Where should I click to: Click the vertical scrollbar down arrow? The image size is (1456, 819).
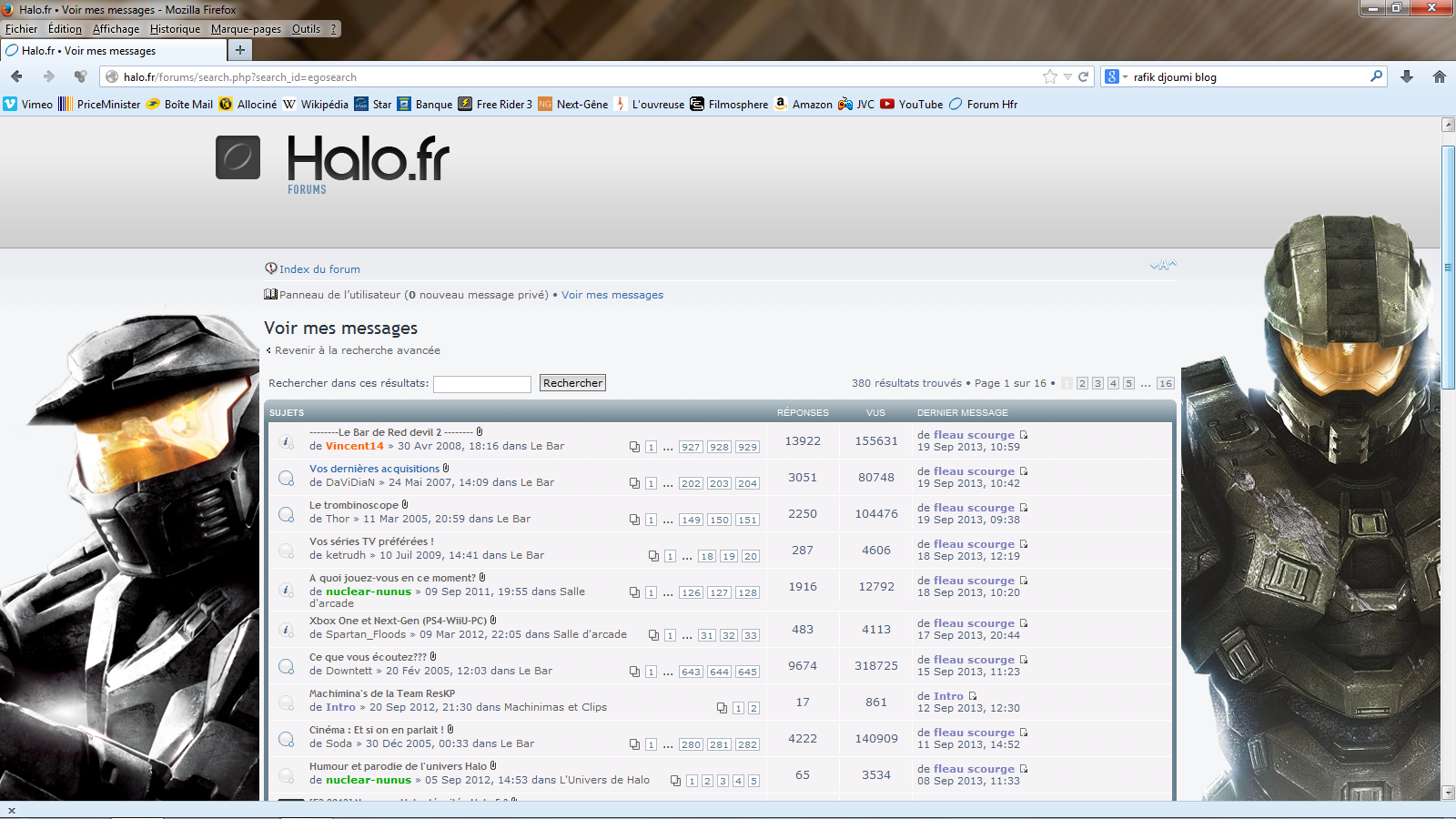tap(1448, 793)
